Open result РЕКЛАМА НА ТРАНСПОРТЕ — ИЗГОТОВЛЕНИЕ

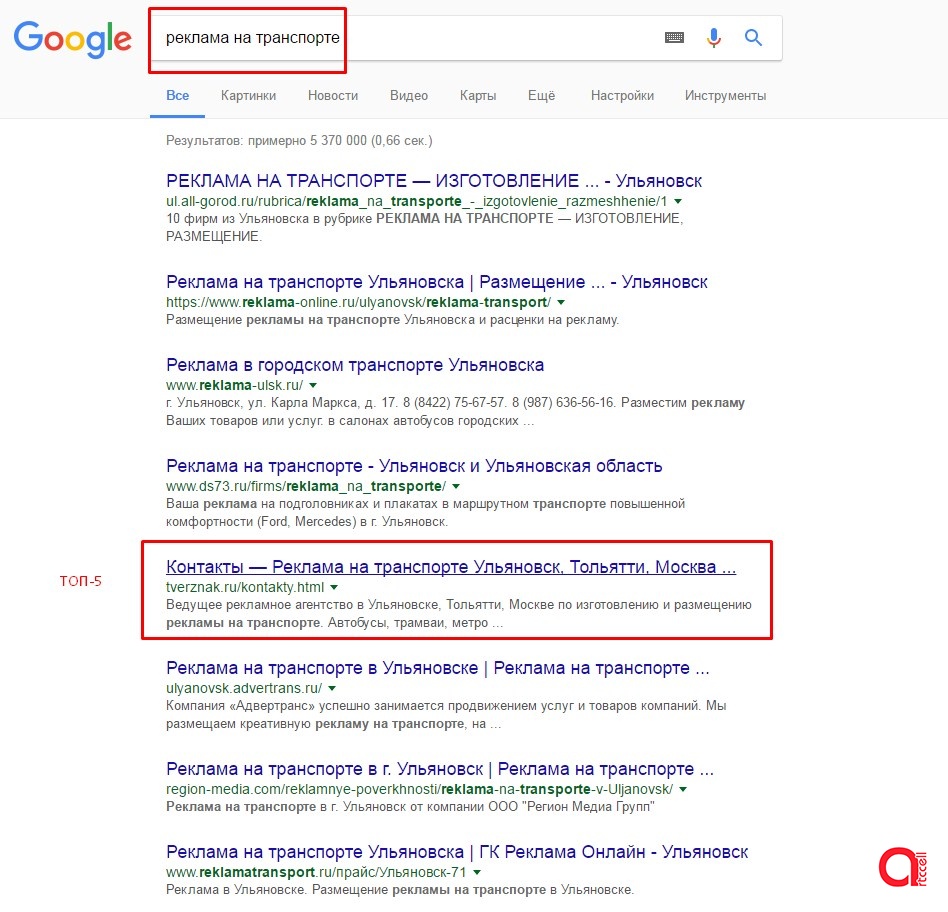434,181
